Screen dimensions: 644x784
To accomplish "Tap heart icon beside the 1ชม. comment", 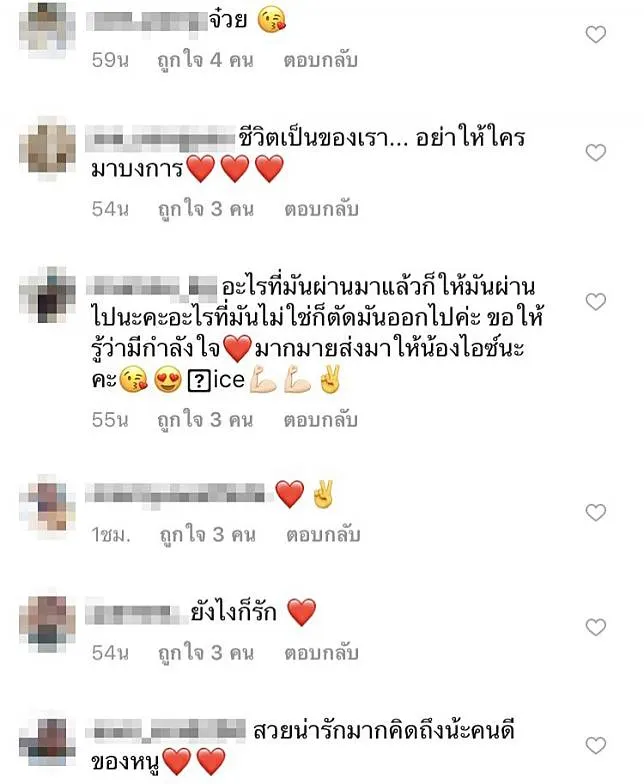I will click(596, 512).
